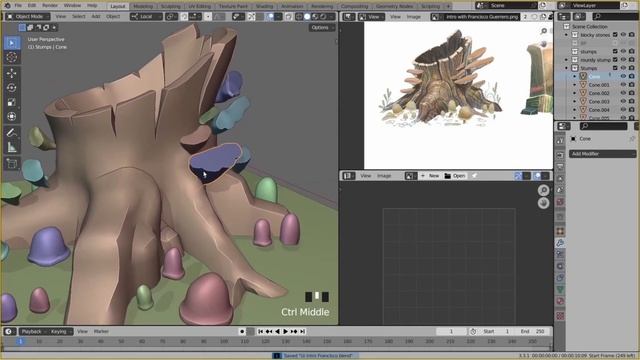Click zoom magnifier on reference image editor
This screenshot has width=640, height=360.
pos(544,31)
